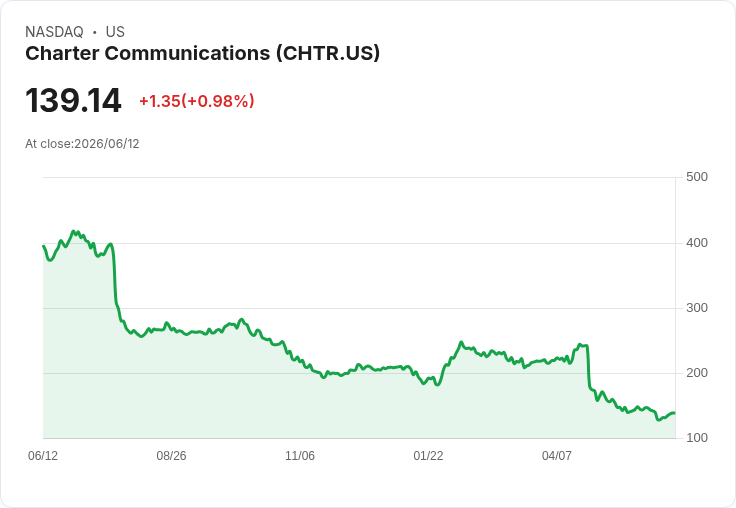
Task: Click the sharp price drop after 04/07
Action: [589, 367]
